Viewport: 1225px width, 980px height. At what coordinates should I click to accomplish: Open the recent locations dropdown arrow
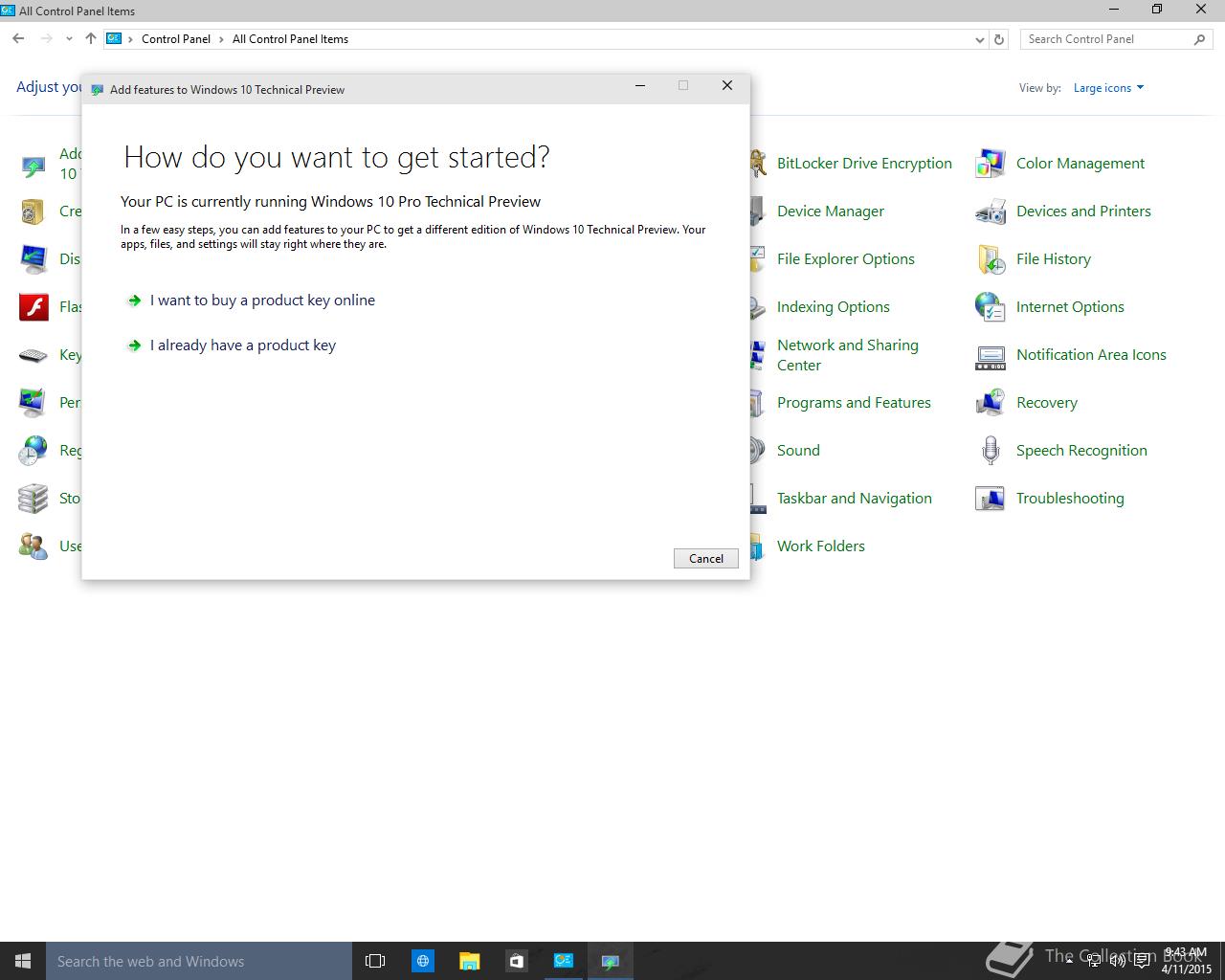[x=69, y=39]
